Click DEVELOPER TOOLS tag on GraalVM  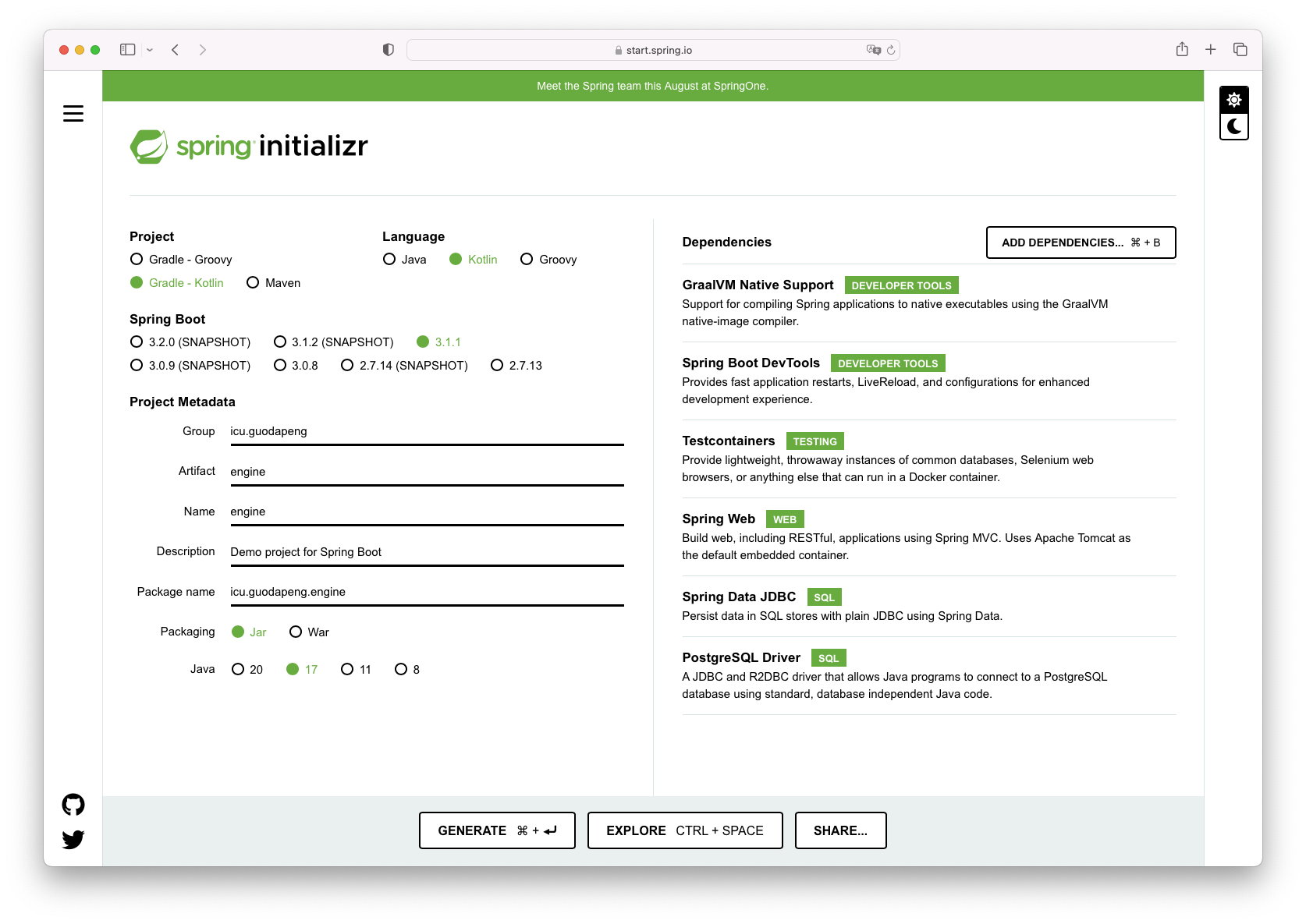901,285
